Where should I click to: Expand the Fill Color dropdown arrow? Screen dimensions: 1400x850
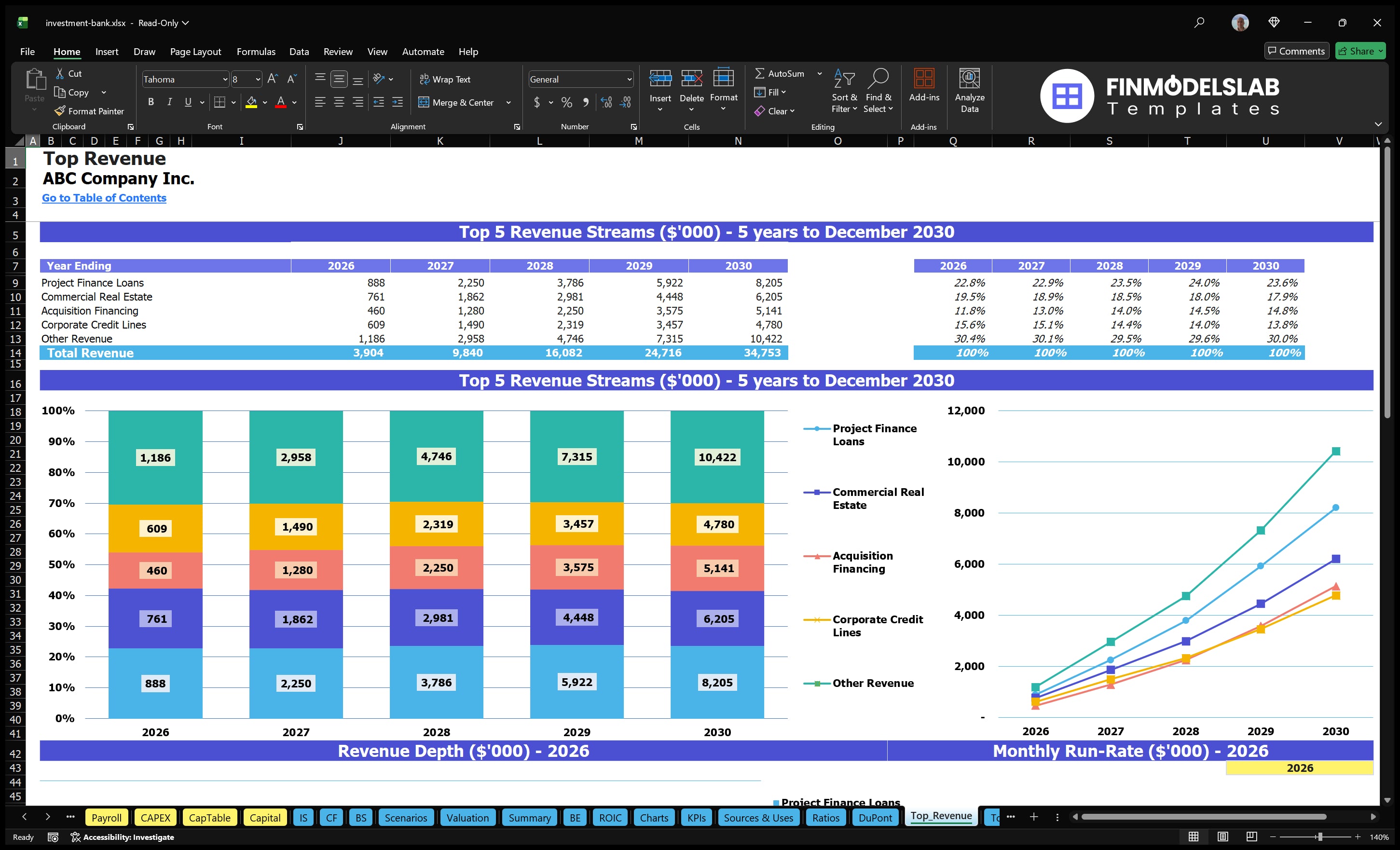tap(264, 103)
